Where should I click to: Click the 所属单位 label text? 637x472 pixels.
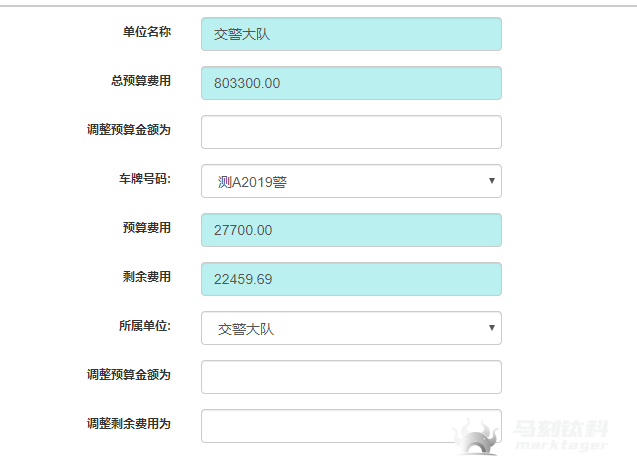145,326
